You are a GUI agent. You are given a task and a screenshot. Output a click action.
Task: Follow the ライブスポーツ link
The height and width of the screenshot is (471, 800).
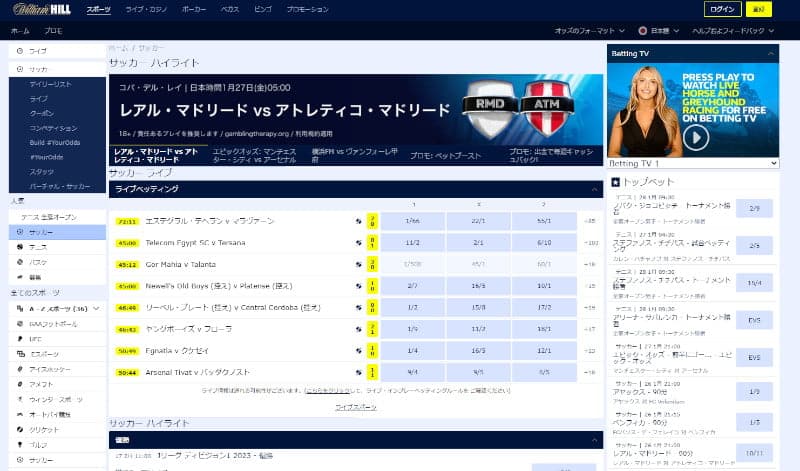point(356,407)
